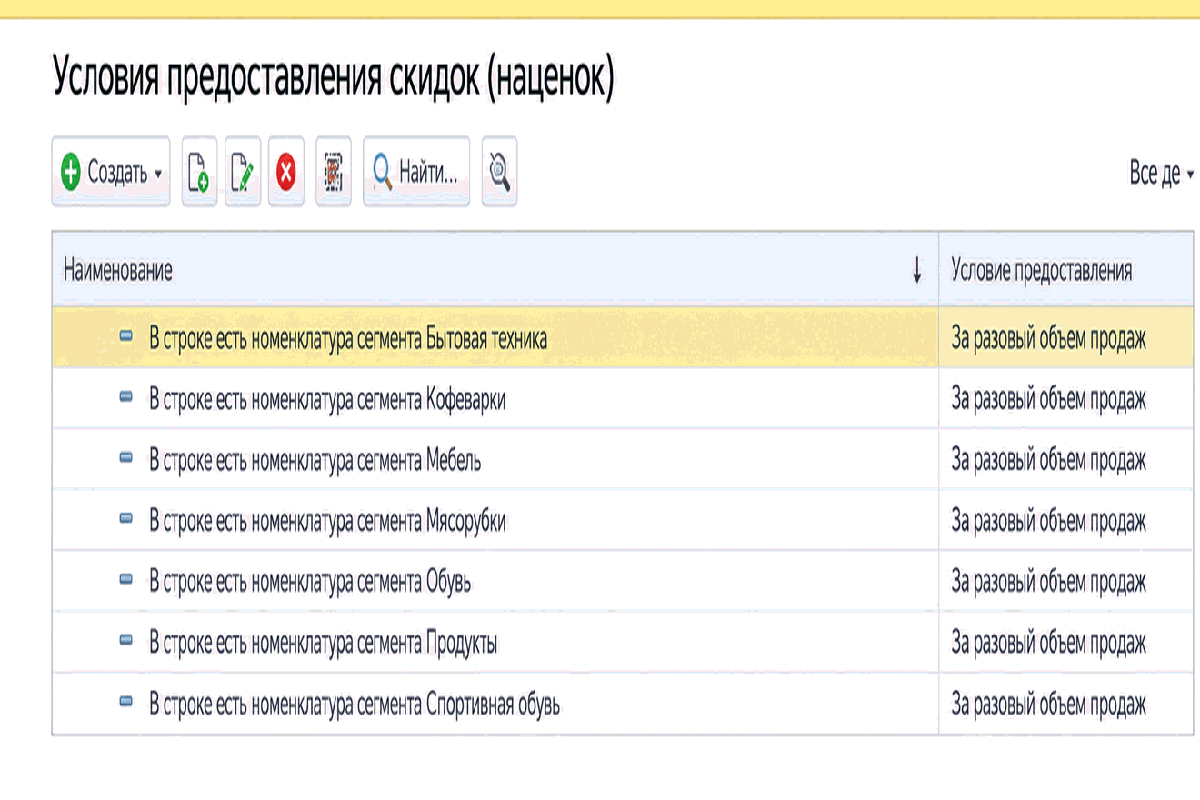
Task: Select row ending with сегмента Обувь
Action: tap(624, 581)
